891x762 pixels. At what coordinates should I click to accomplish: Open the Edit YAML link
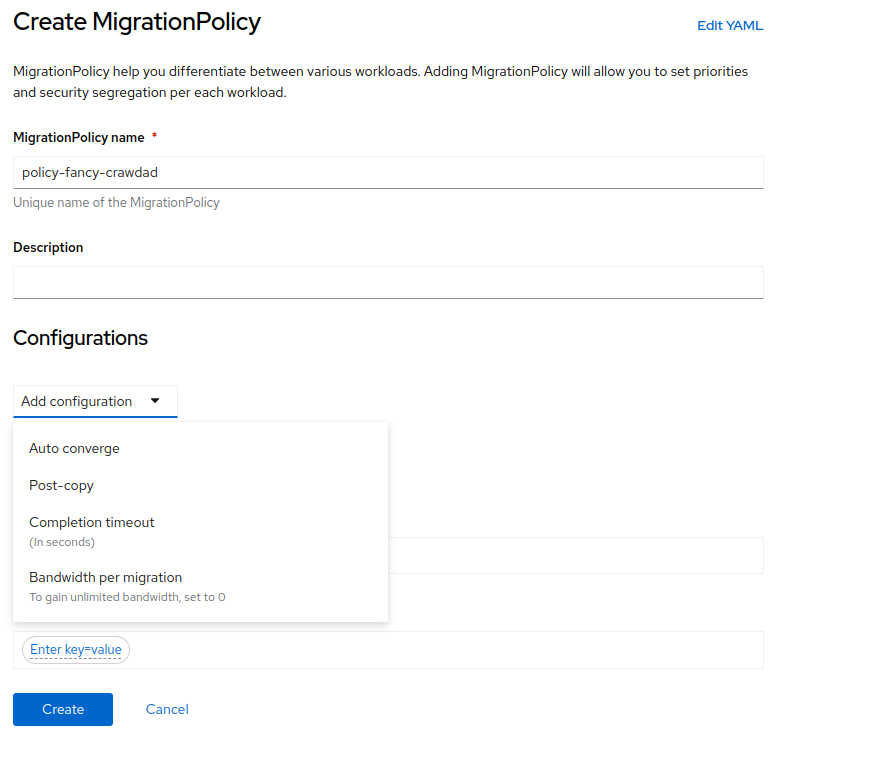[x=729, y=26]
